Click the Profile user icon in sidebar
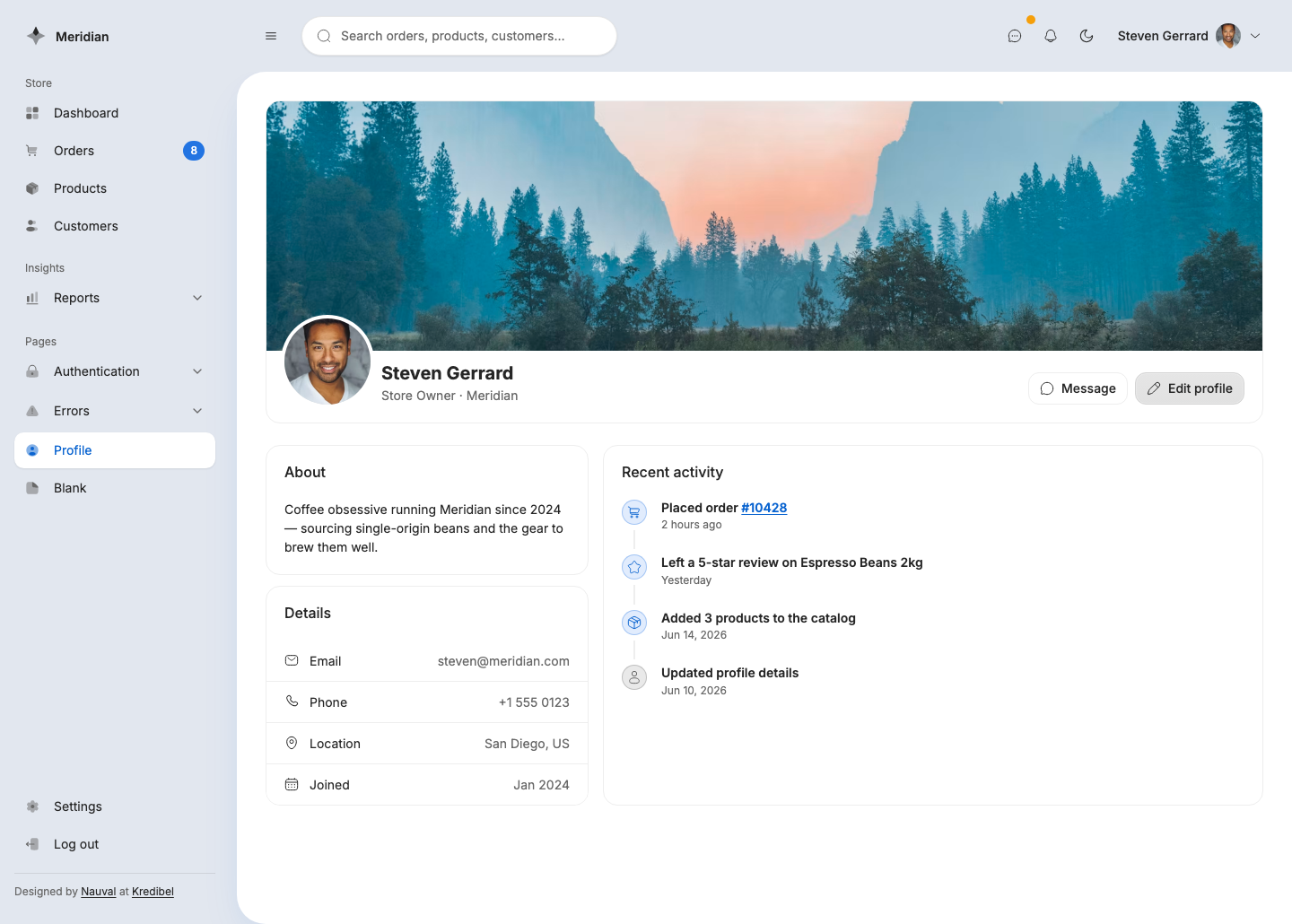1292x924 pixels. tap(32, 450)
